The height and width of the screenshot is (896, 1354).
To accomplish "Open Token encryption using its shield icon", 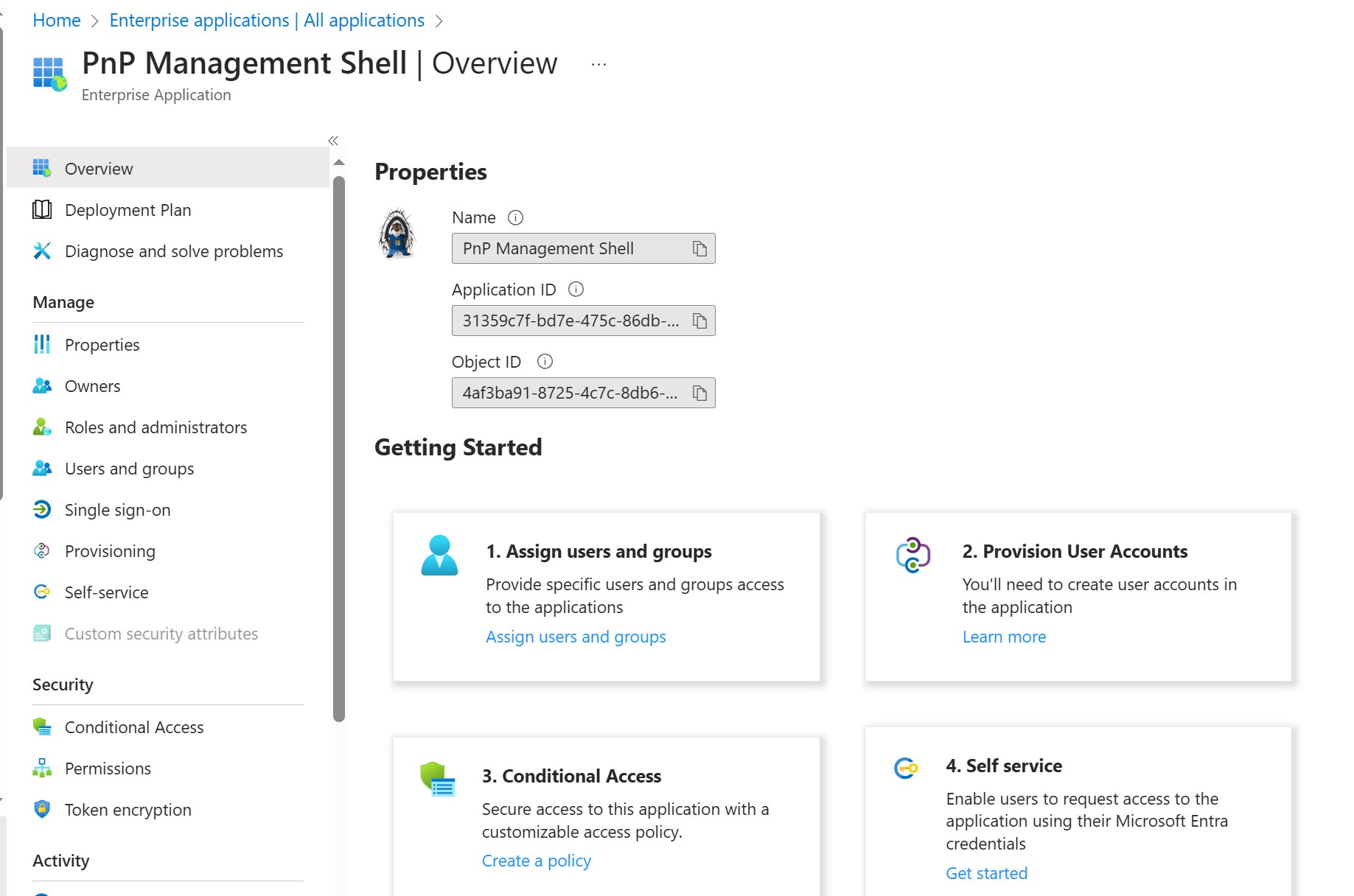I will tap(42, 809).
